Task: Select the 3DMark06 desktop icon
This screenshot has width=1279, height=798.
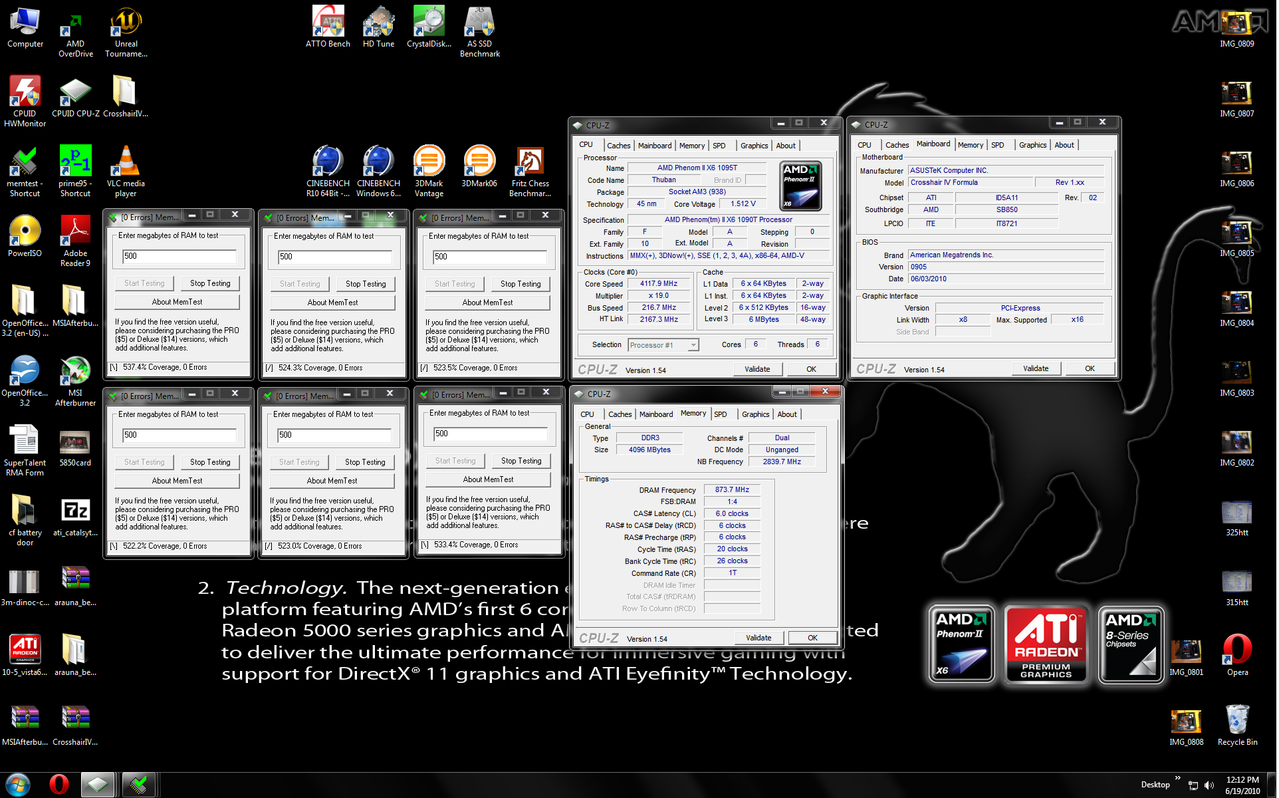Action: click(x=479, y=167)
